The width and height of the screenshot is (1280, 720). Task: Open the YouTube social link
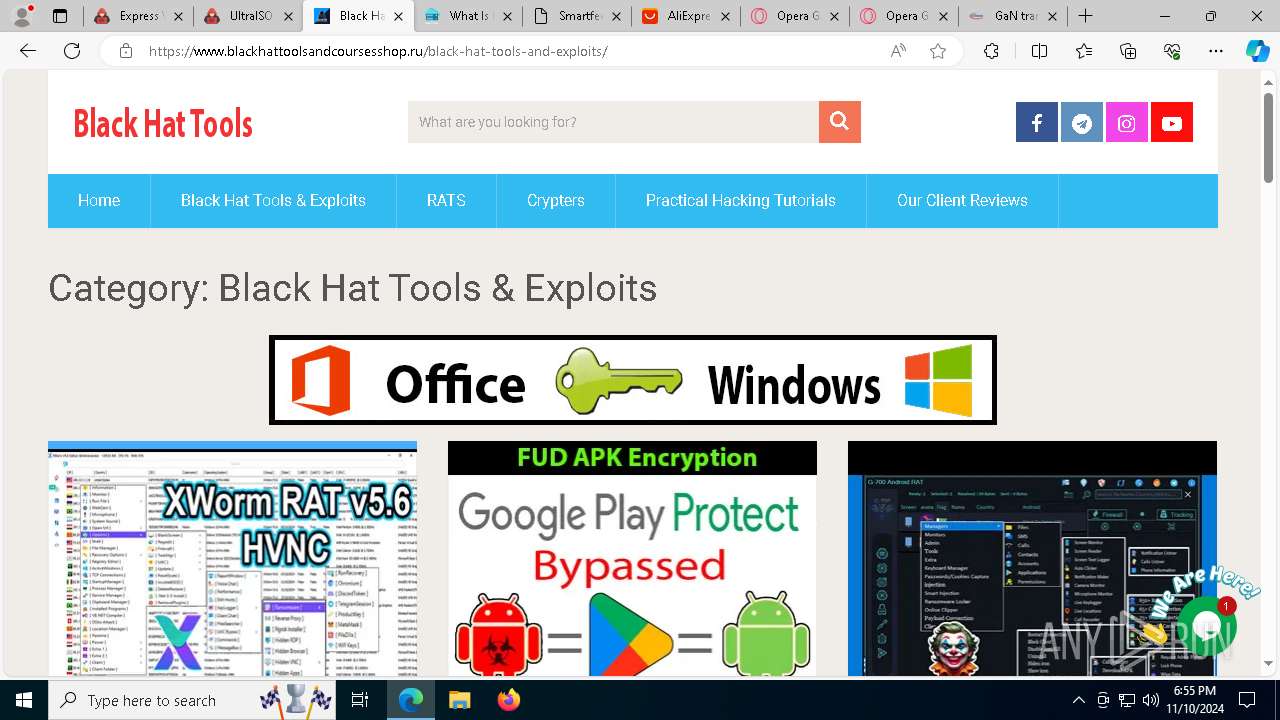tap(1172, 123)
